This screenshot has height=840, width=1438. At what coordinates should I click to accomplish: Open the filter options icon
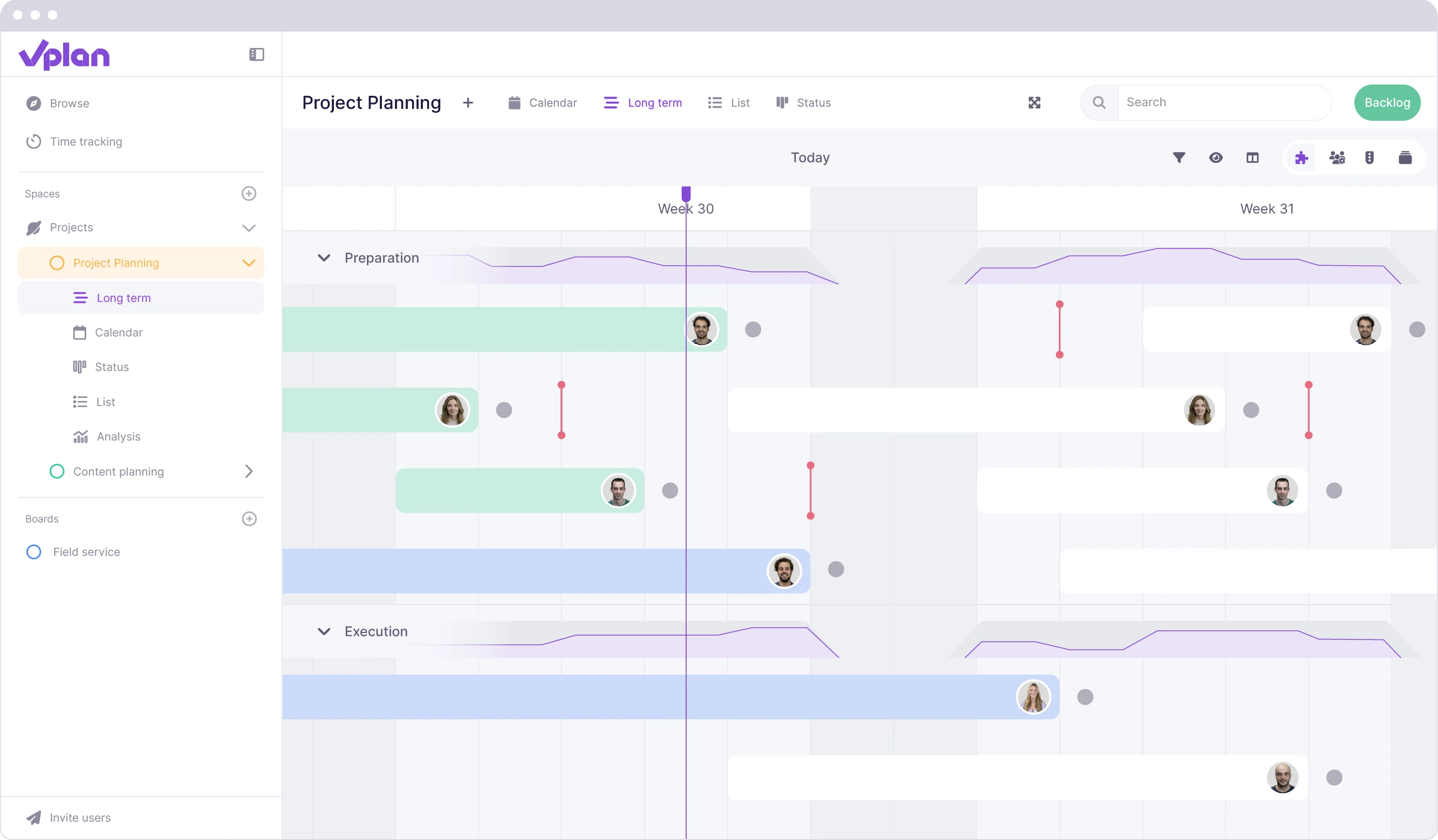click(1179, 157)
